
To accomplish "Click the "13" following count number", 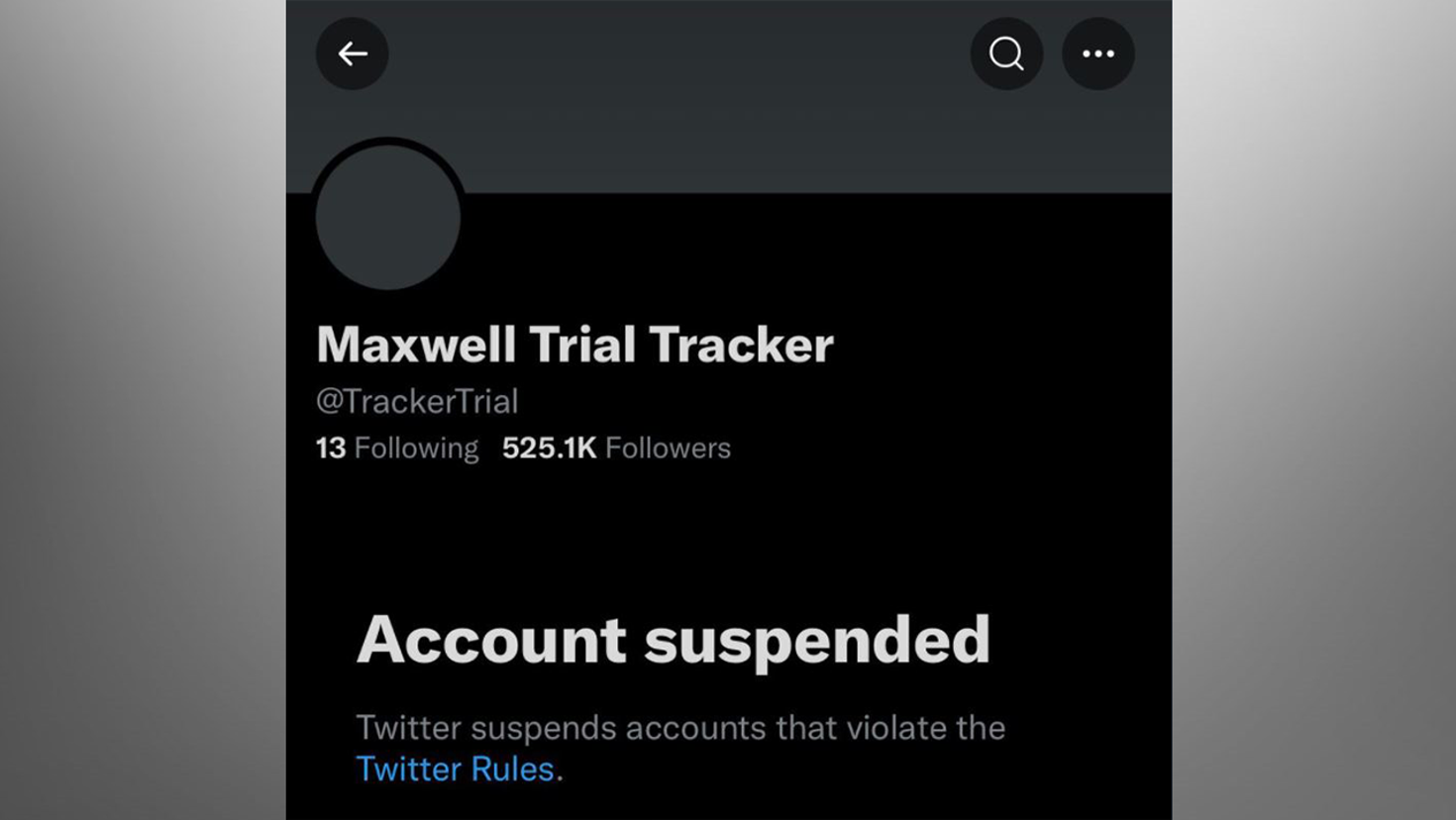I will [330, 449].
